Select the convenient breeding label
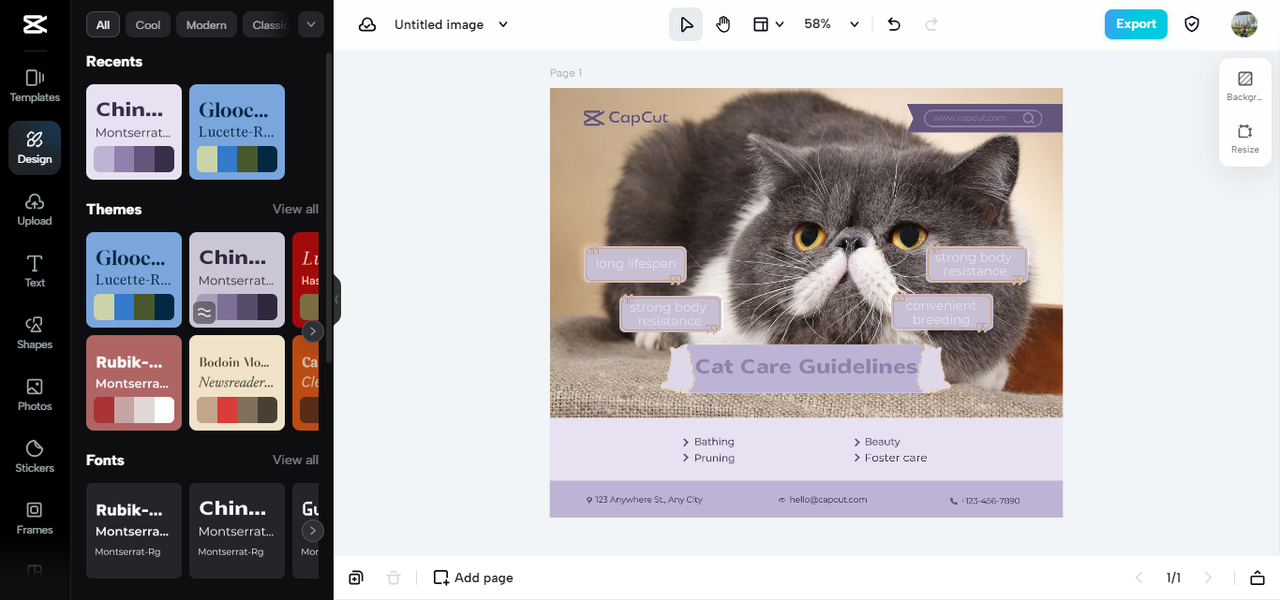The height and width of the screenshot is (600, 1280). pos(941,312)
